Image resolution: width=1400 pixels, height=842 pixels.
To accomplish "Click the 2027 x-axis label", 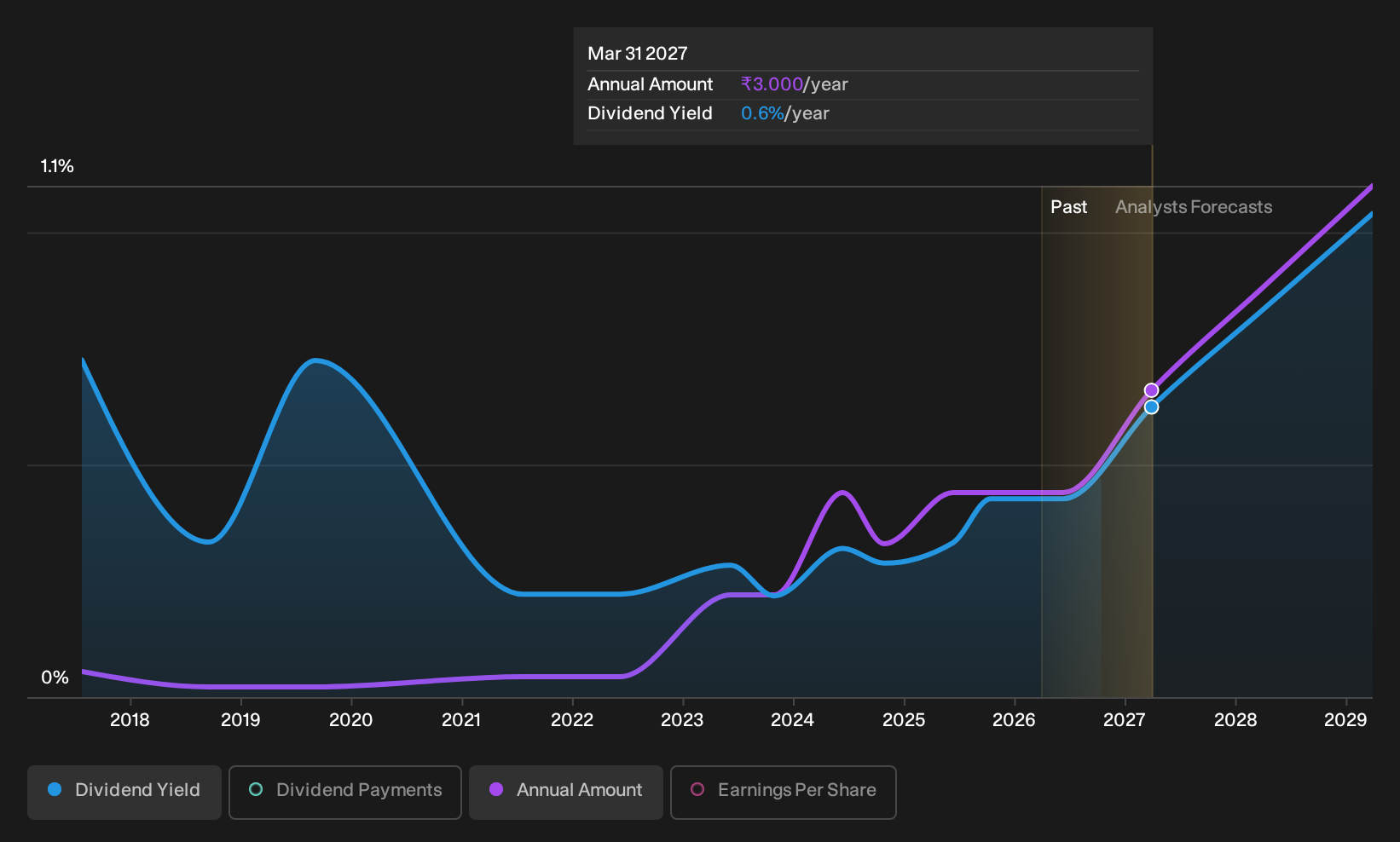I will click(1124, 720).
